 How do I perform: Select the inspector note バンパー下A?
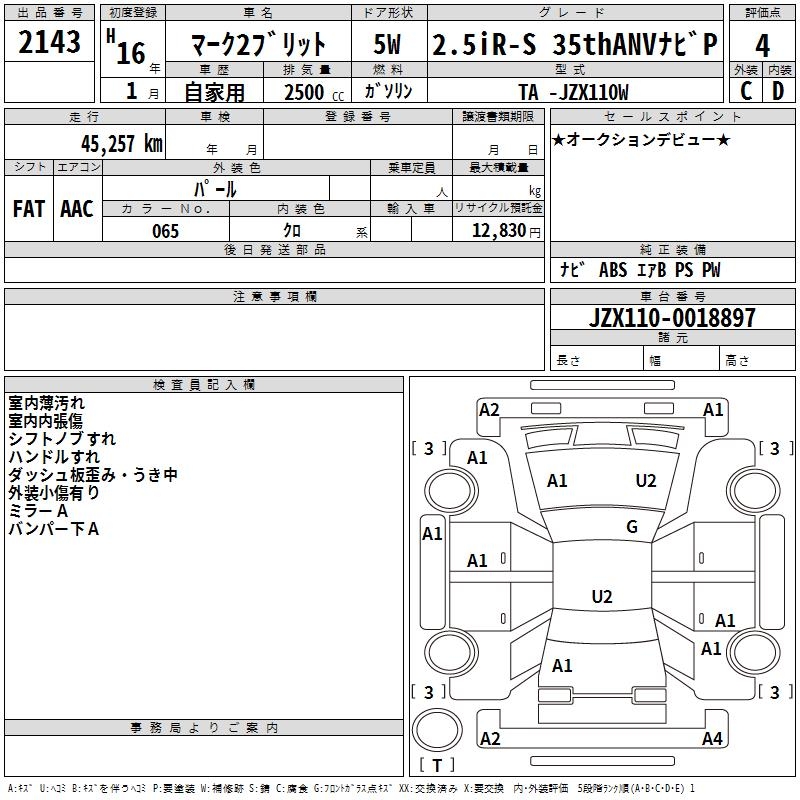tap(54, 529)
